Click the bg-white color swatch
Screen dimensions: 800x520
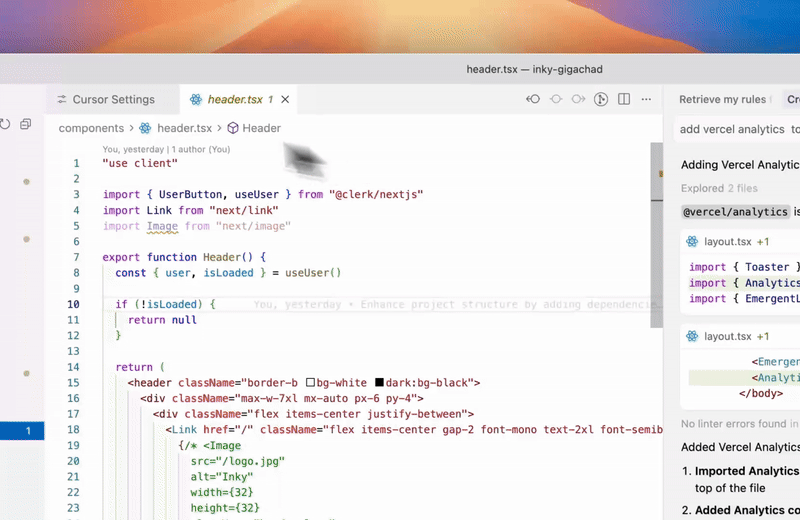click(x=310, y=382)
